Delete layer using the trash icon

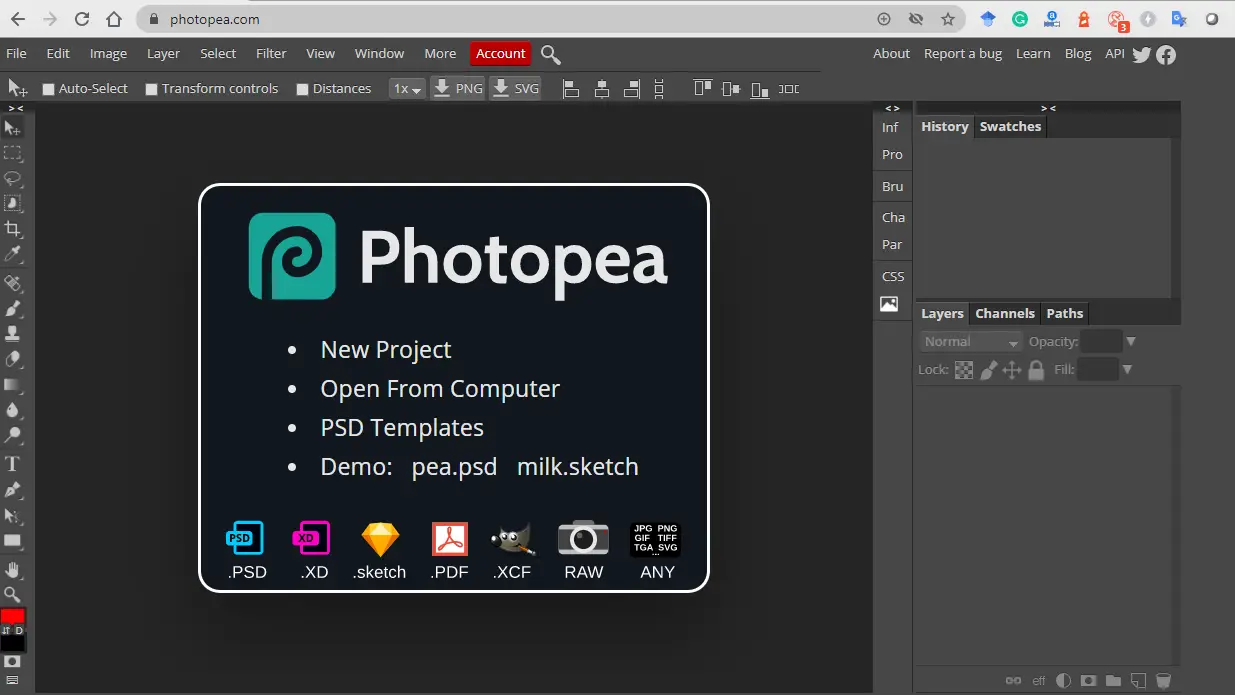pos(1163,681)
